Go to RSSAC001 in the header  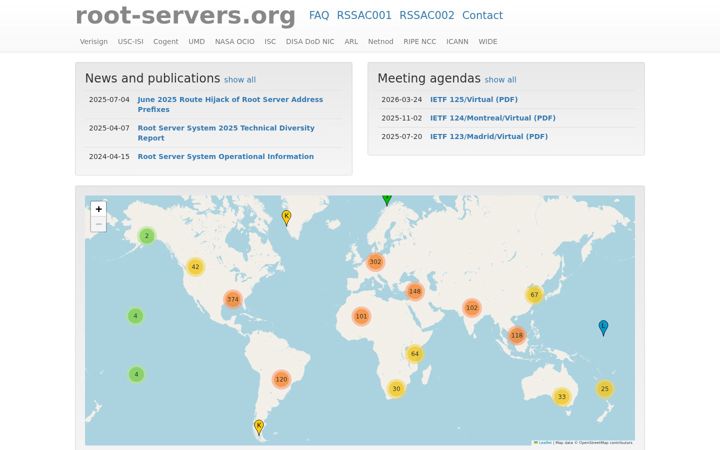[364, 15]
